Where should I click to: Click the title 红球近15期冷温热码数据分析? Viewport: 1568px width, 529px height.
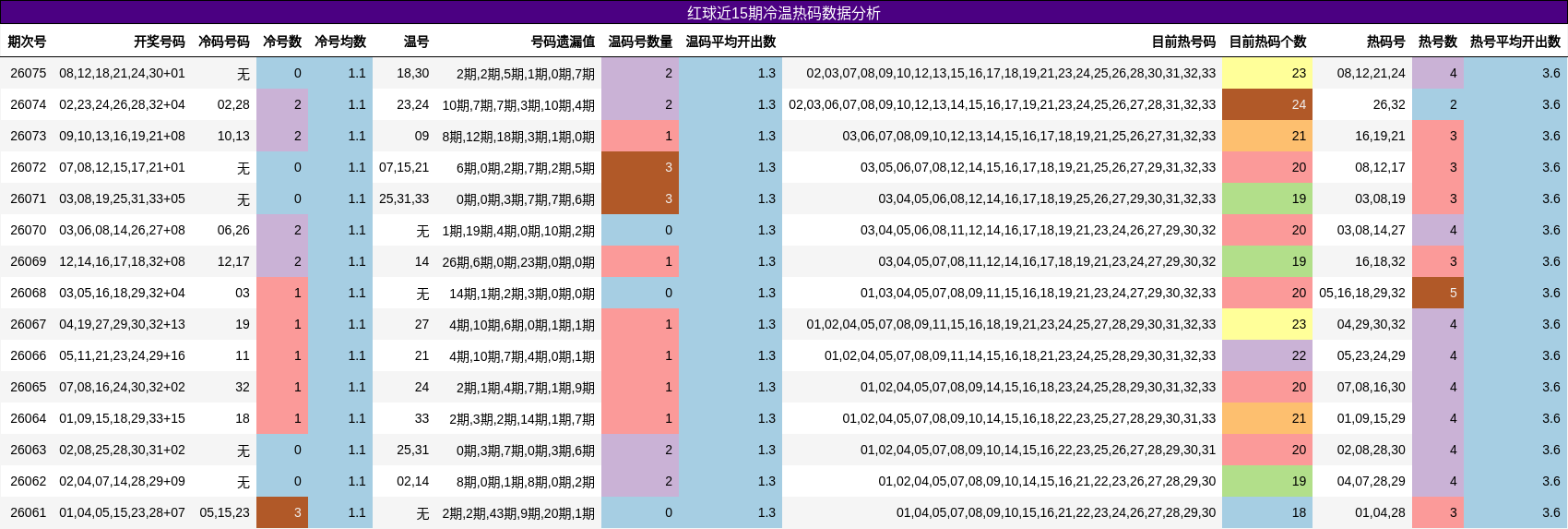point(784,13)
